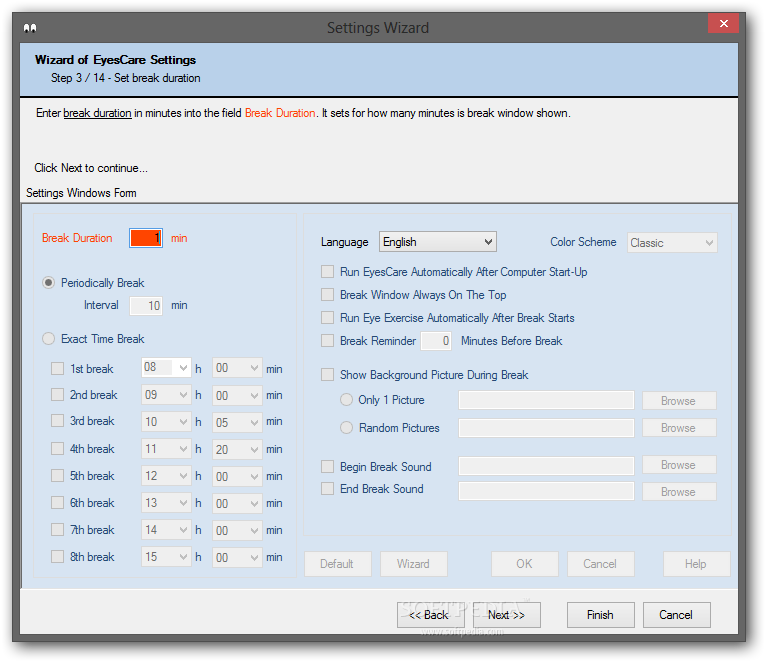Expand the 3rd break minutes dropdown (05)
Image resolution: width=766 pixels, height=662 pixels.
coord(236,422)
